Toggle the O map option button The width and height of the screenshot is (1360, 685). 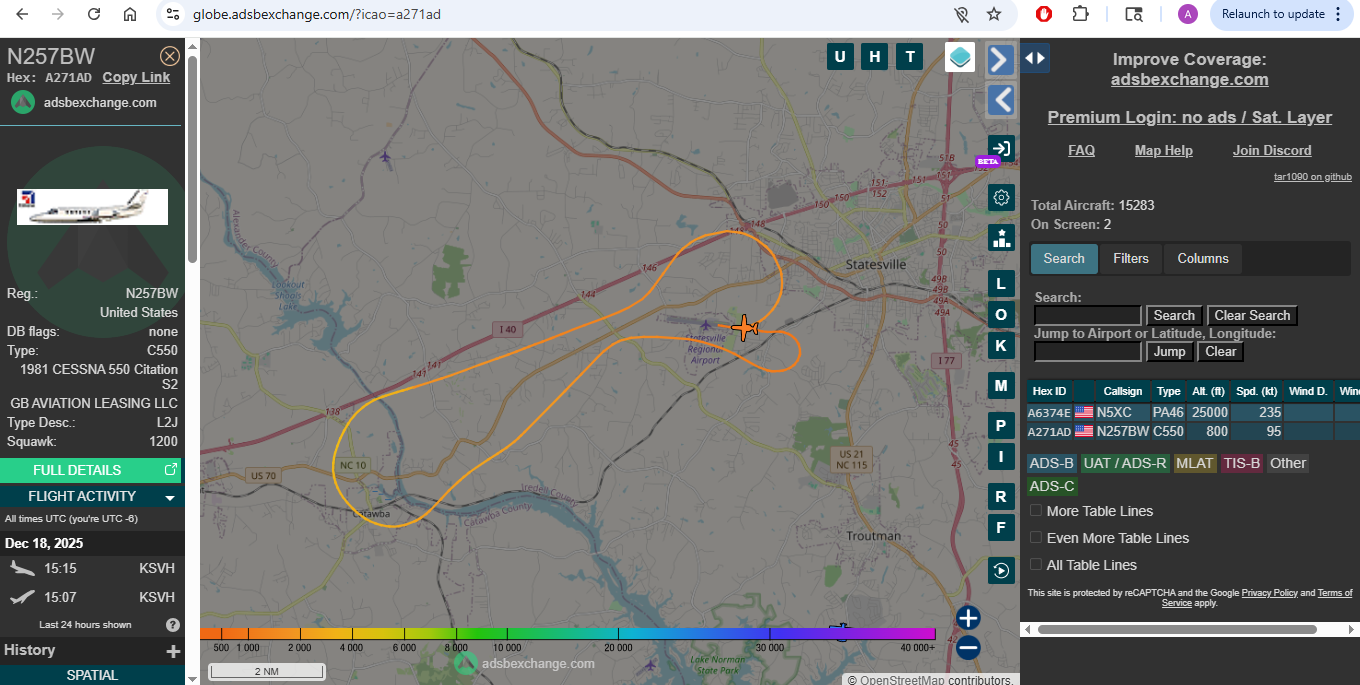1001,315
